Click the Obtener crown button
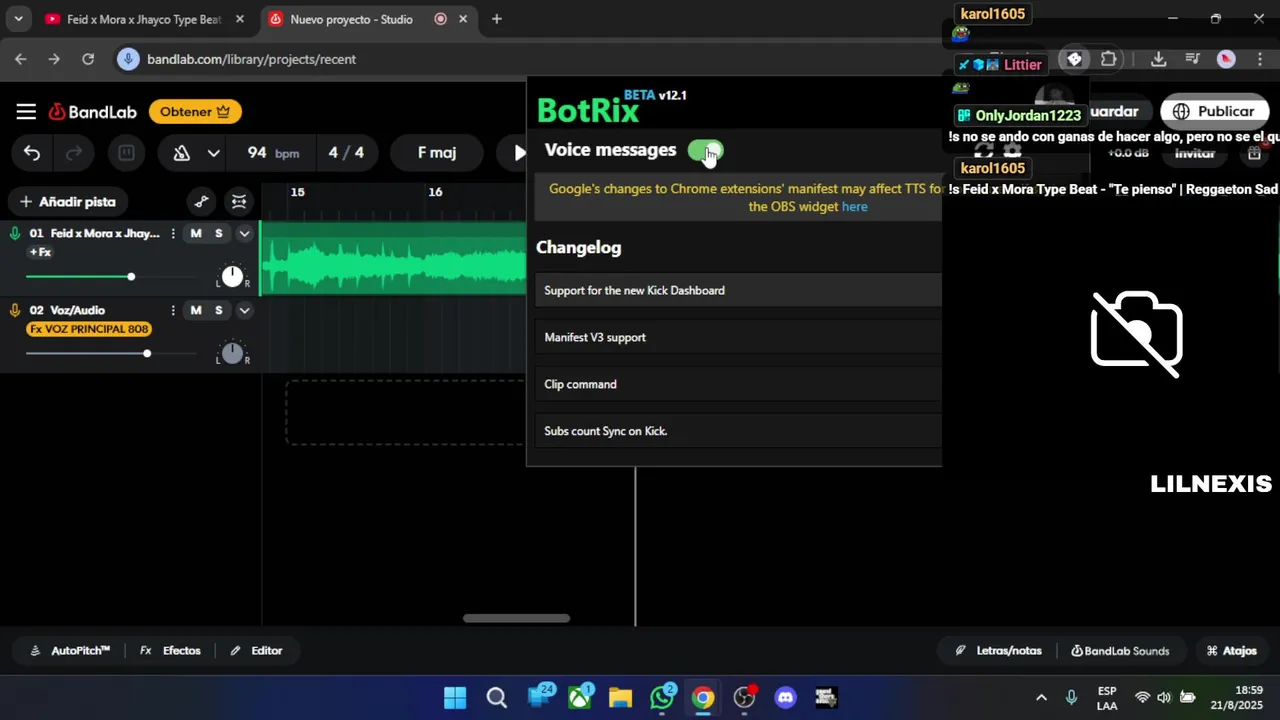This screenshot has height=720, width=1280. [195, 112]
